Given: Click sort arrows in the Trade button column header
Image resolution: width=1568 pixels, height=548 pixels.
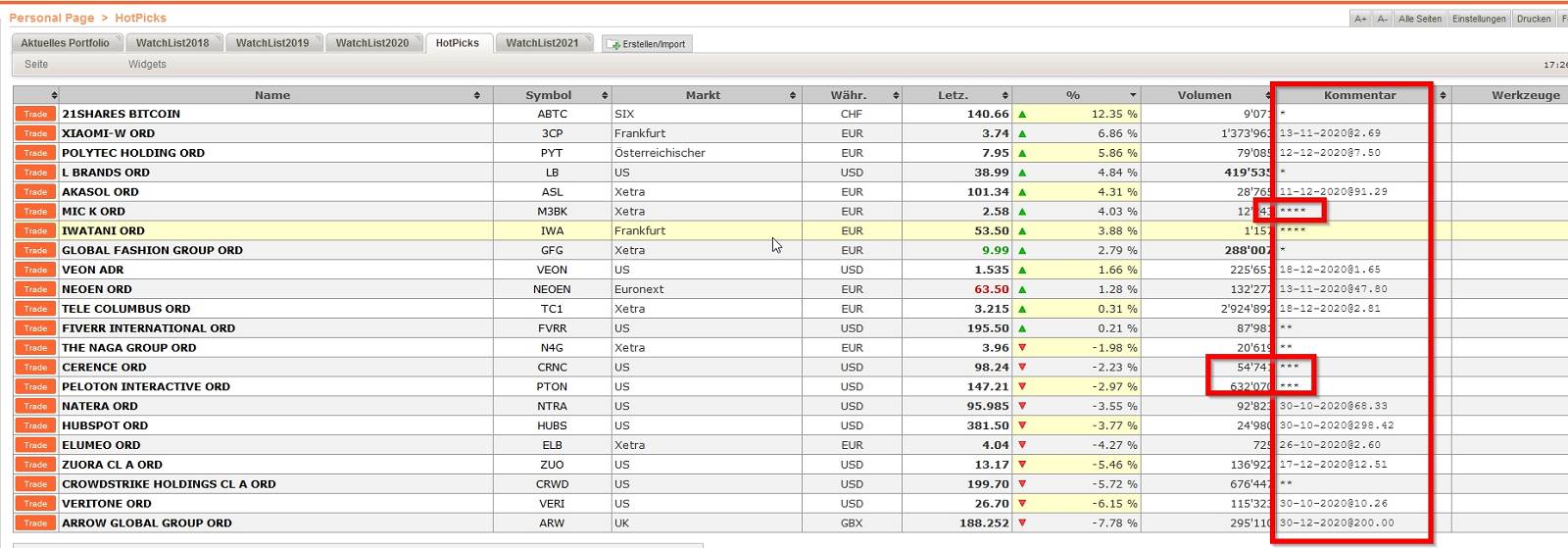Looking at the screenshot, I should 54,95.
